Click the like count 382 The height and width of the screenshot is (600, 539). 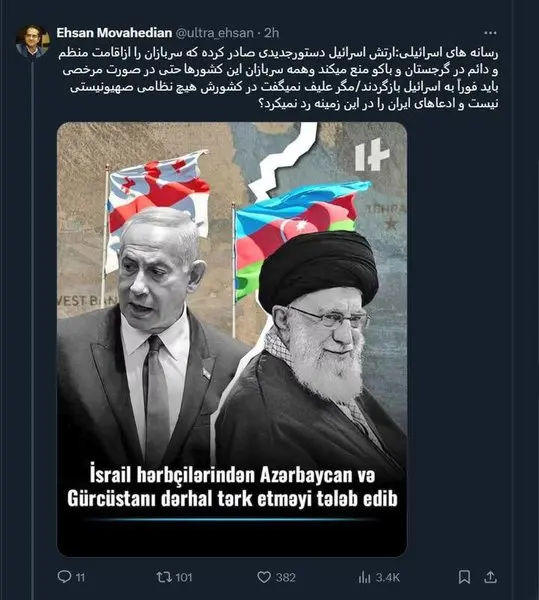[x=285, y=577]
